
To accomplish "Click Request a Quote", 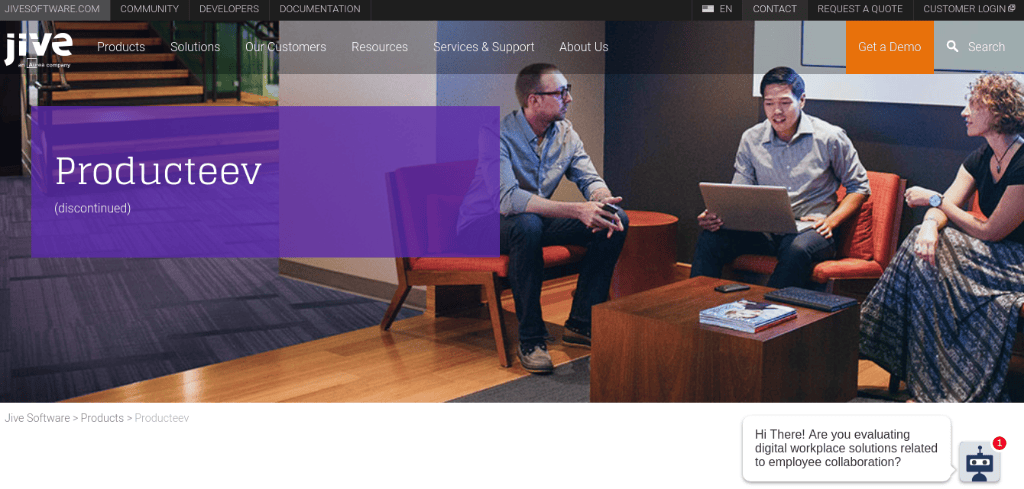I will [860, 9].
